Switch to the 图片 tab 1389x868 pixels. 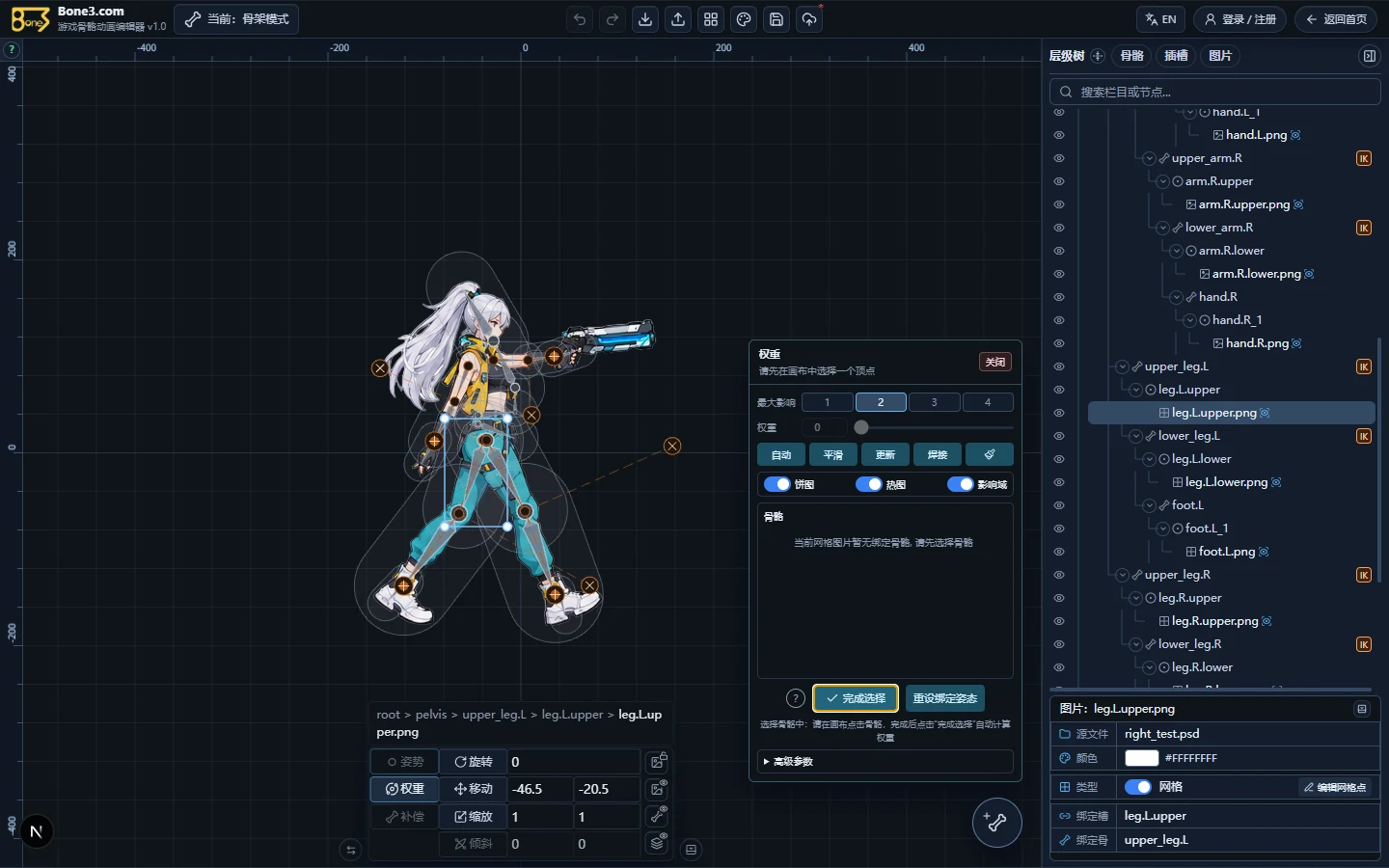tap(1220, 56)
